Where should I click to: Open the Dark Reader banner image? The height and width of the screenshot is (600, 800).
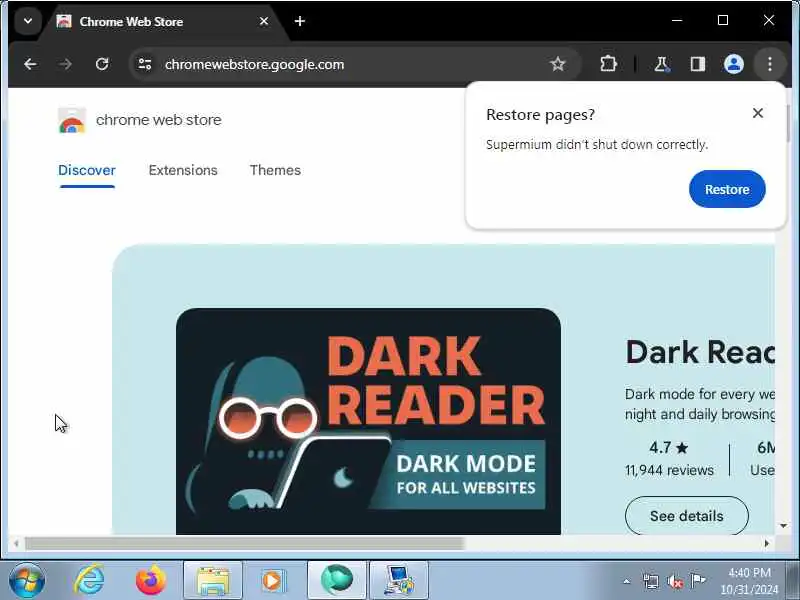point(368,421)
